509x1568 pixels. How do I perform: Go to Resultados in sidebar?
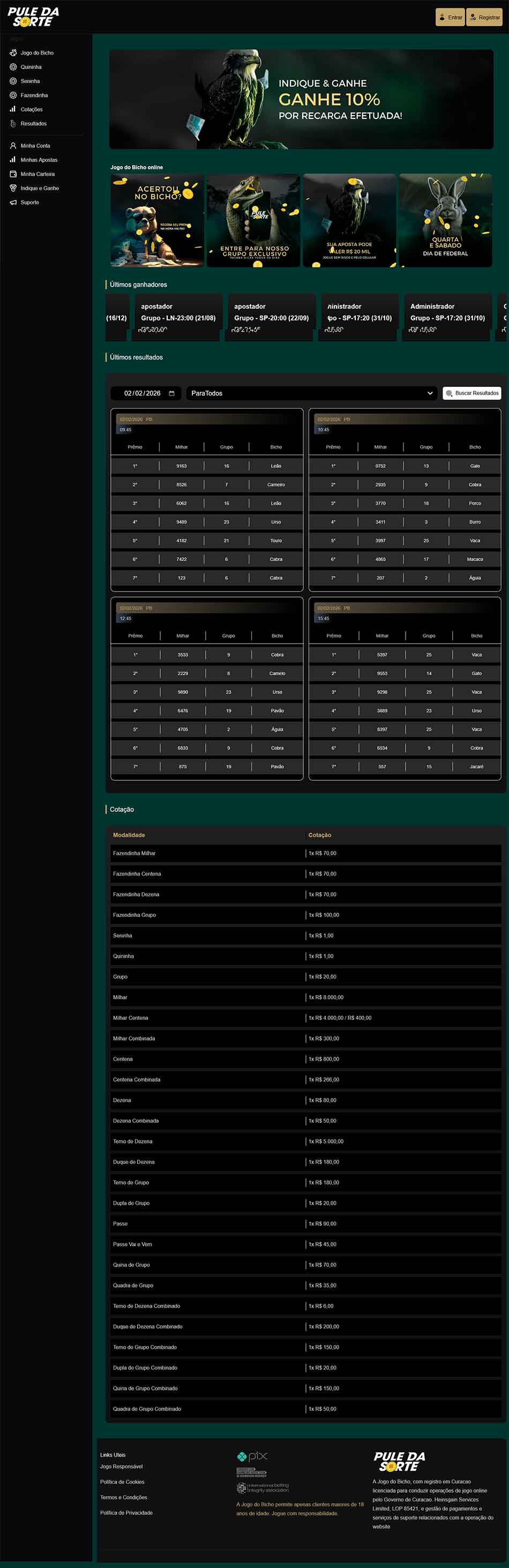33,124
